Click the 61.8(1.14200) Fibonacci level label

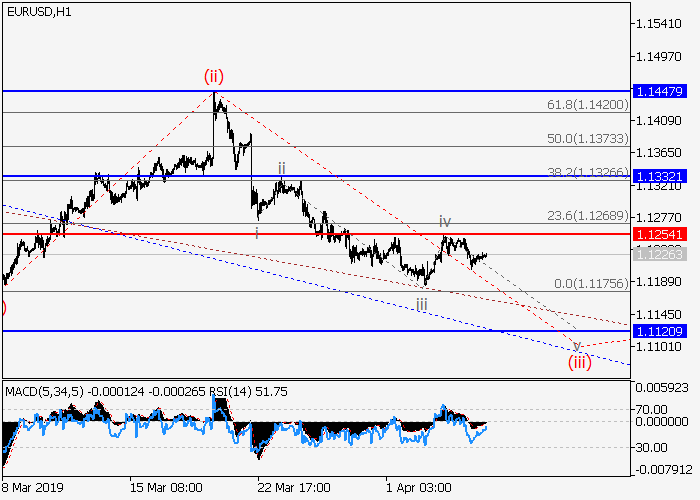click(x=587, y=104)
